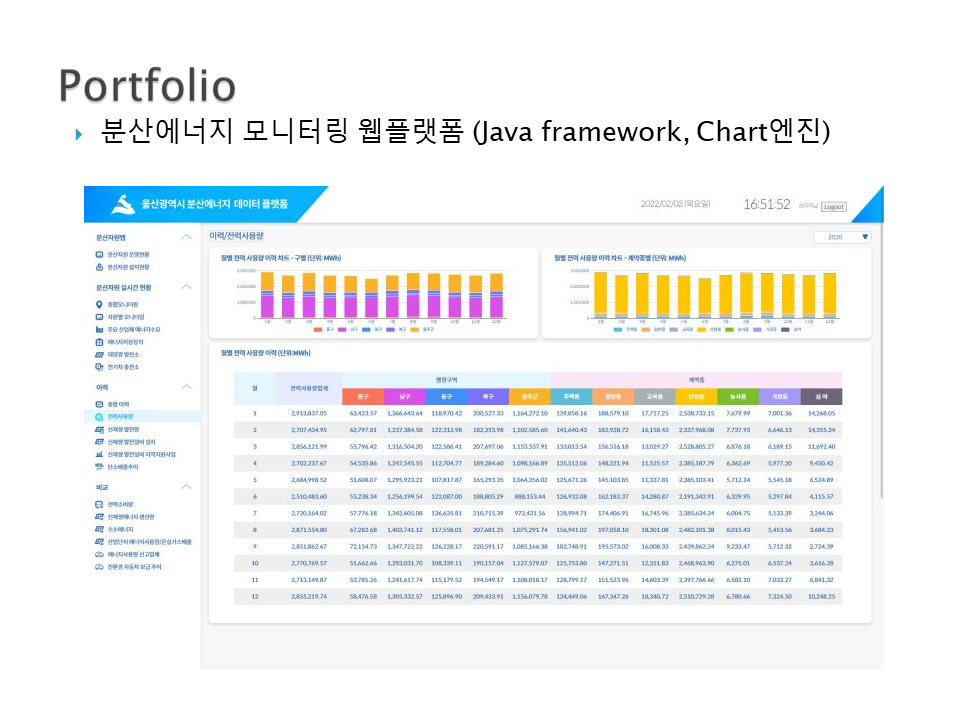
Task: Collapse the 비교 sidebar section
Action: (x=186, y=486)
